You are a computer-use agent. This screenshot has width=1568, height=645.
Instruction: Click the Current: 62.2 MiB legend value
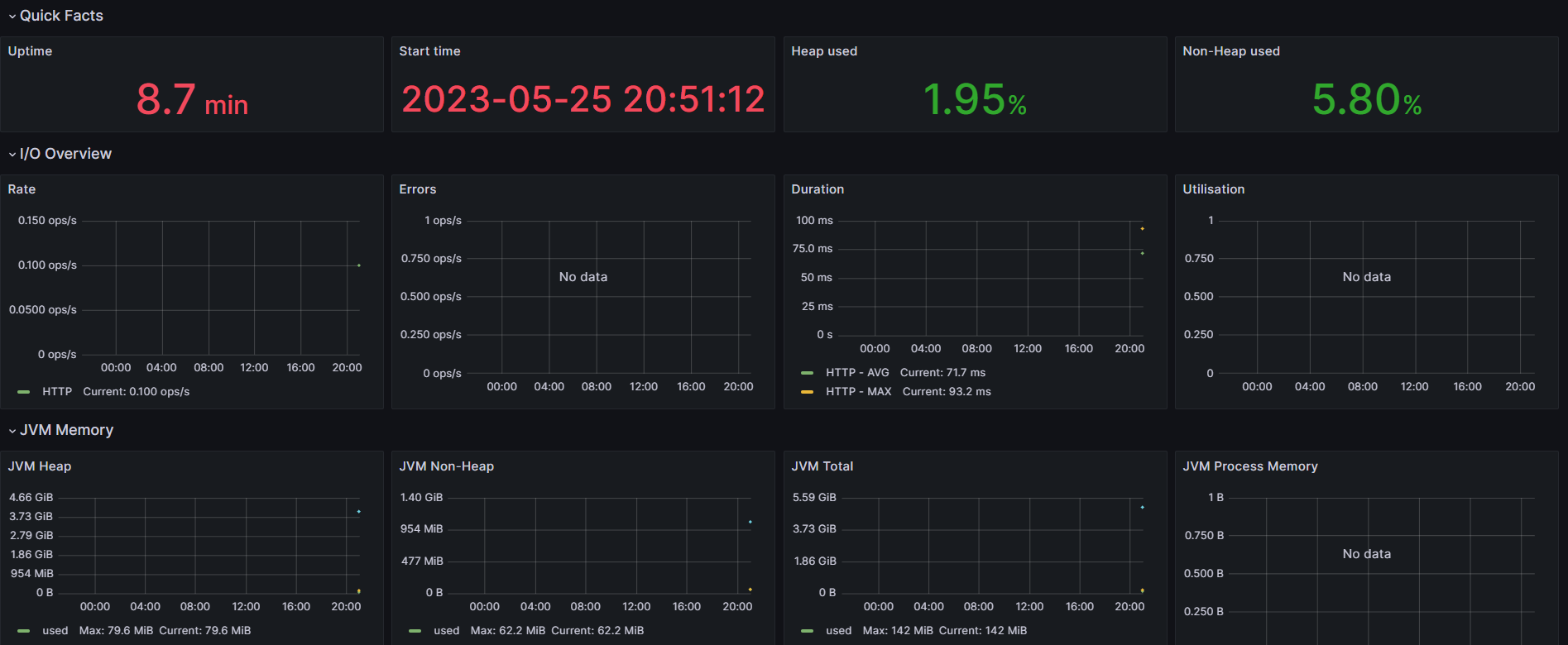coord(597,631)
